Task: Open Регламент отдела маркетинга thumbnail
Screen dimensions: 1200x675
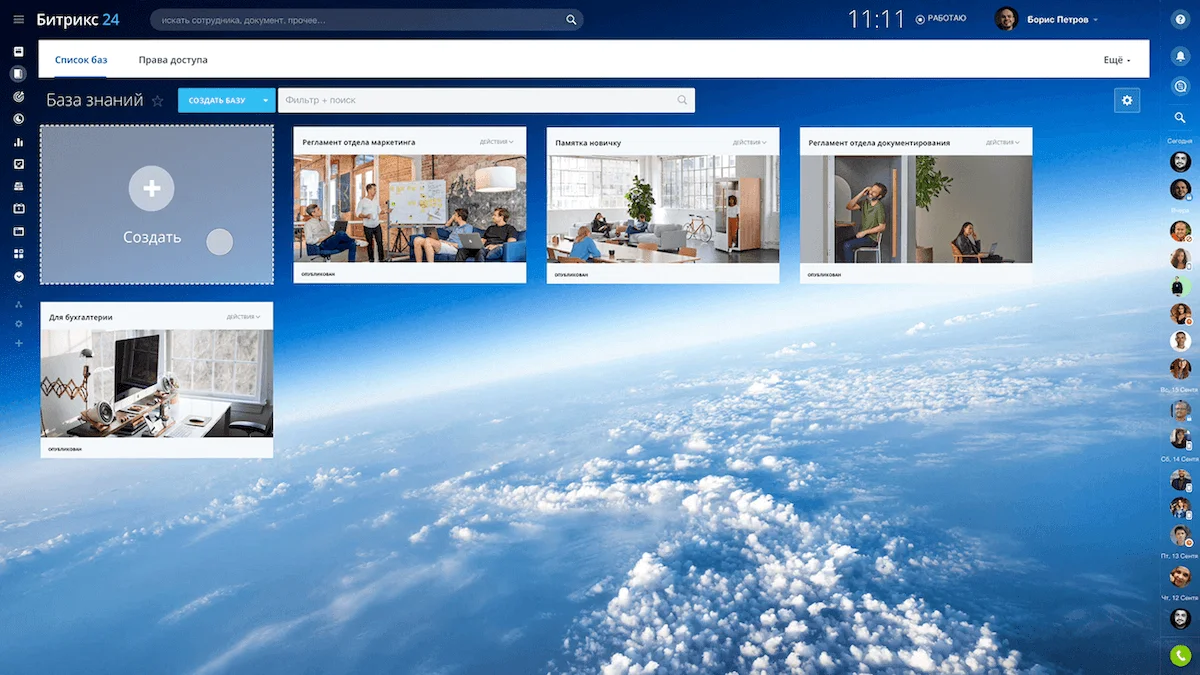Action: click(x=409, y=208)
